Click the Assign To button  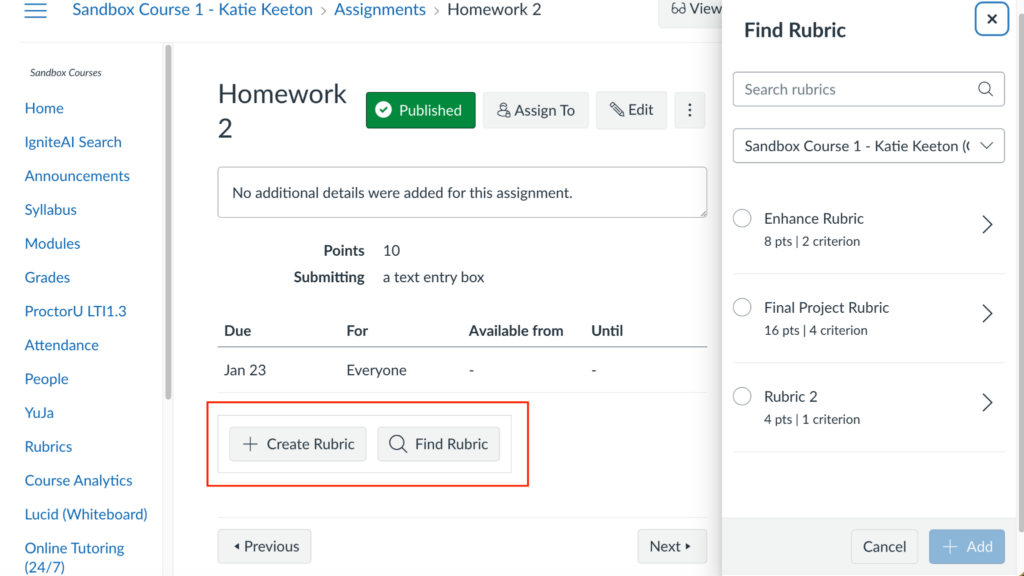(x=536, y=110)
